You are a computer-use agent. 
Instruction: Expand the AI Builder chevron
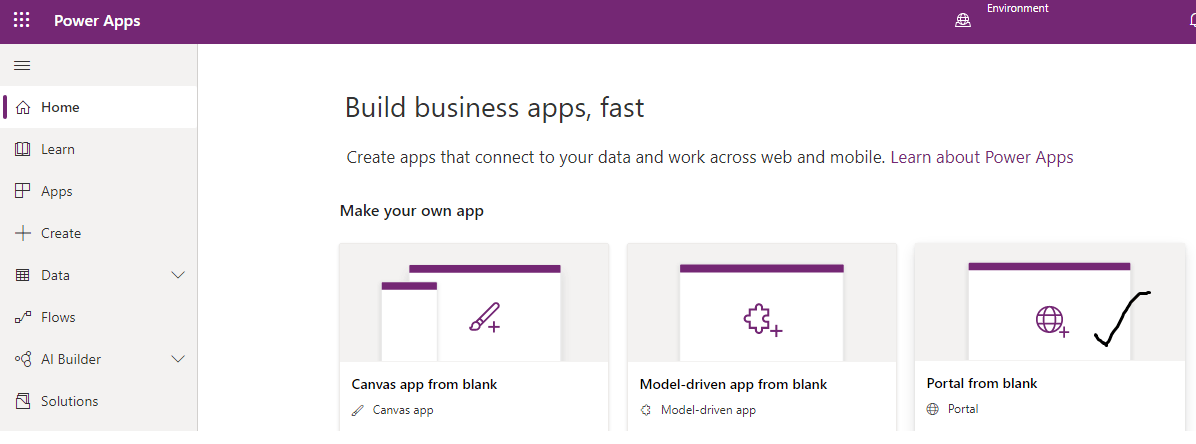[179, 360]
